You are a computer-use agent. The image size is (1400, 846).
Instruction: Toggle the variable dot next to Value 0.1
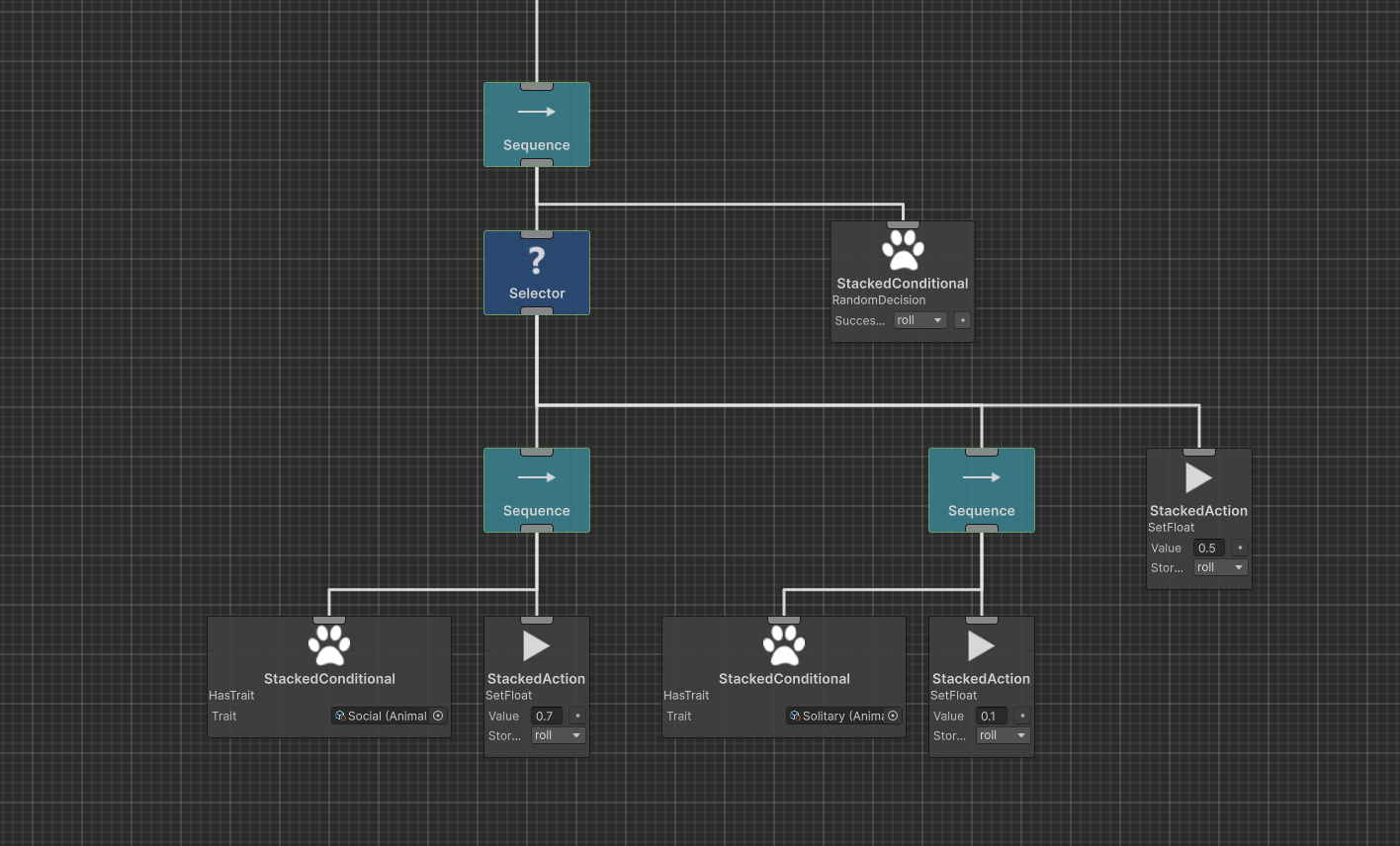pos(1022,716)
